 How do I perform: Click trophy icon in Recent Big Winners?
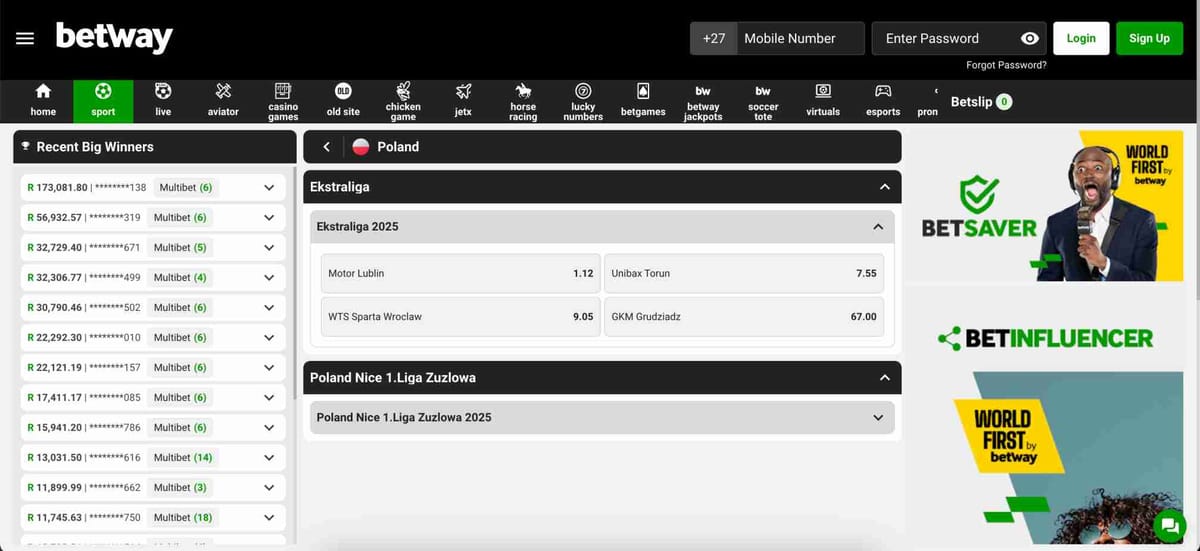[x=25, y=146]
